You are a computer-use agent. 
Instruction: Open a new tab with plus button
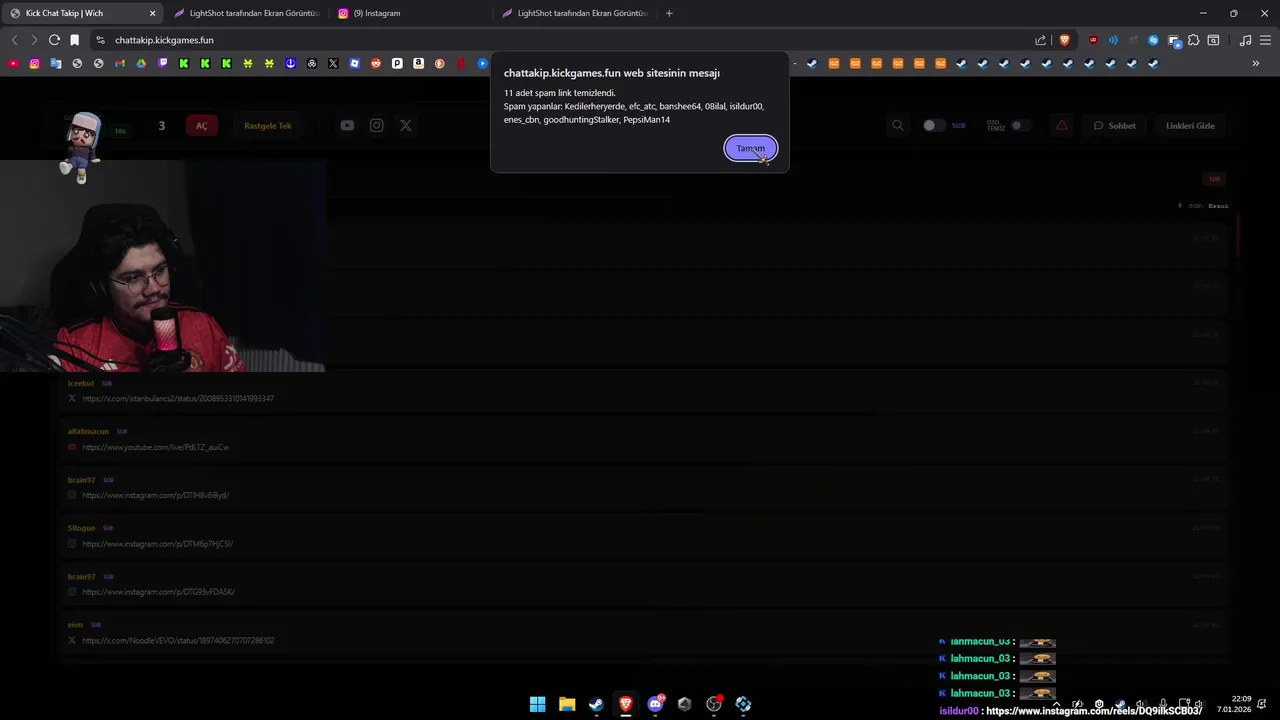[669, 13]
